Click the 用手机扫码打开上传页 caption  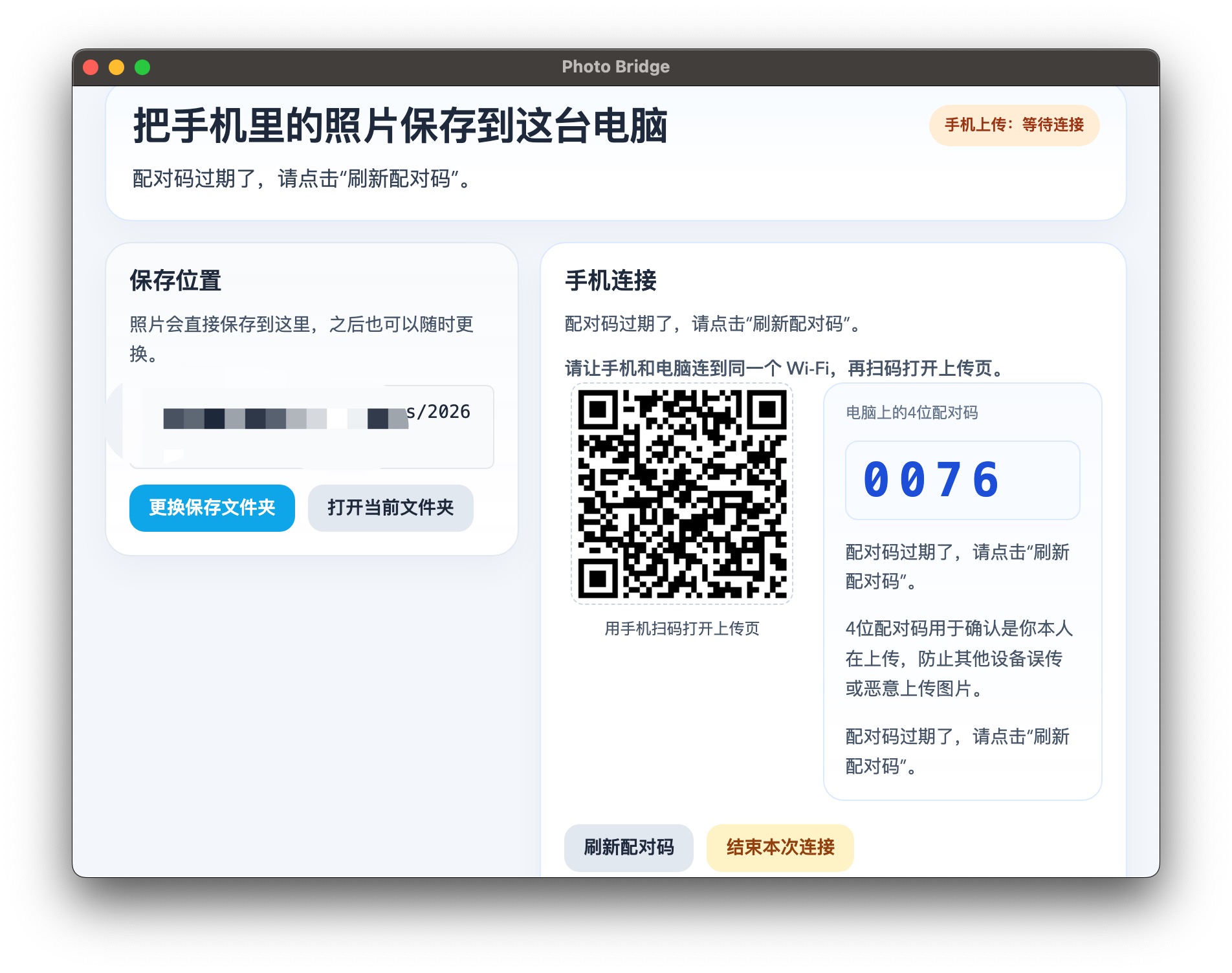coord(683,626)
